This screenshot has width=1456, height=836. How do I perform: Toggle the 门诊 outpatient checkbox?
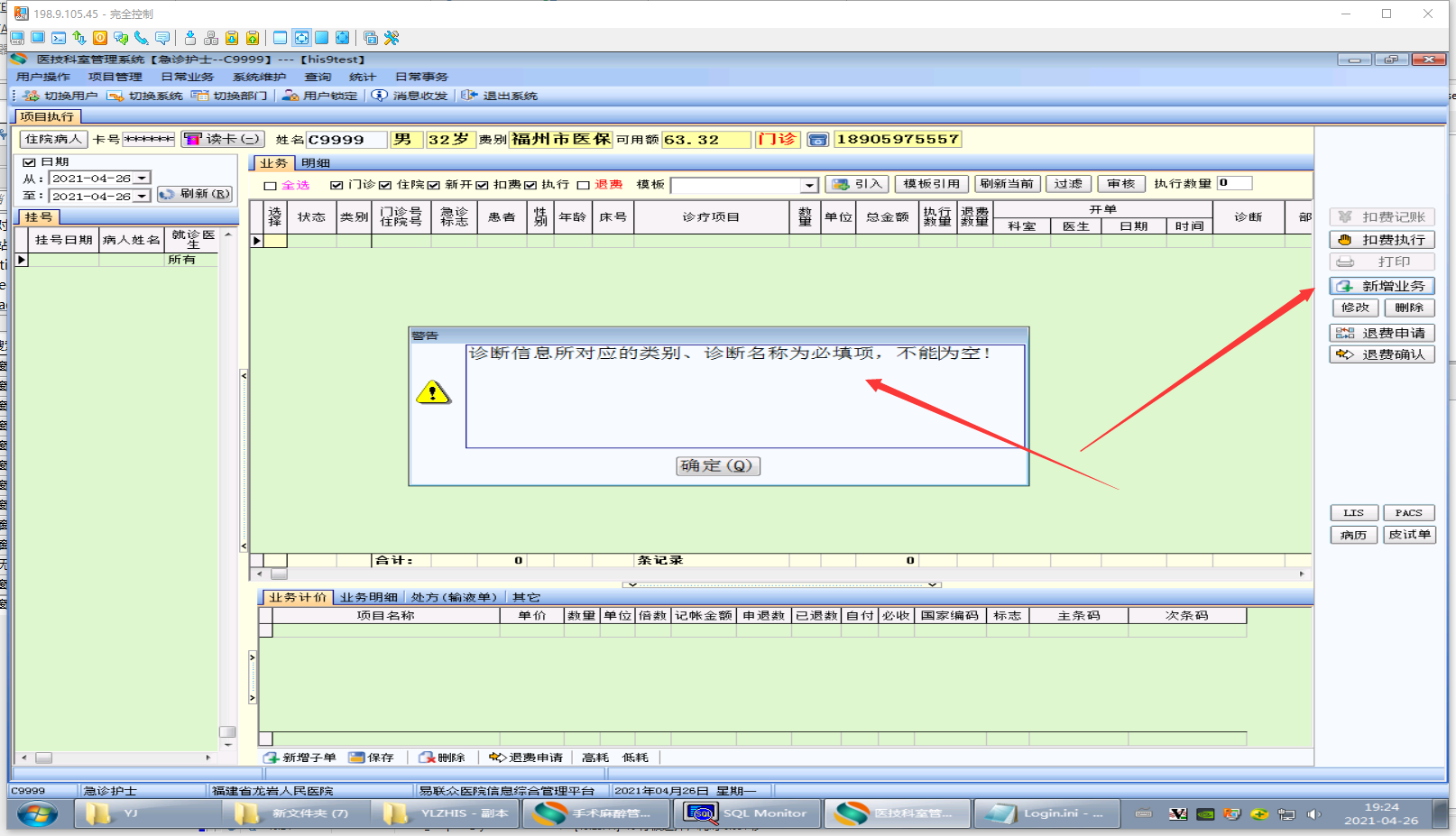click(336, 185)
